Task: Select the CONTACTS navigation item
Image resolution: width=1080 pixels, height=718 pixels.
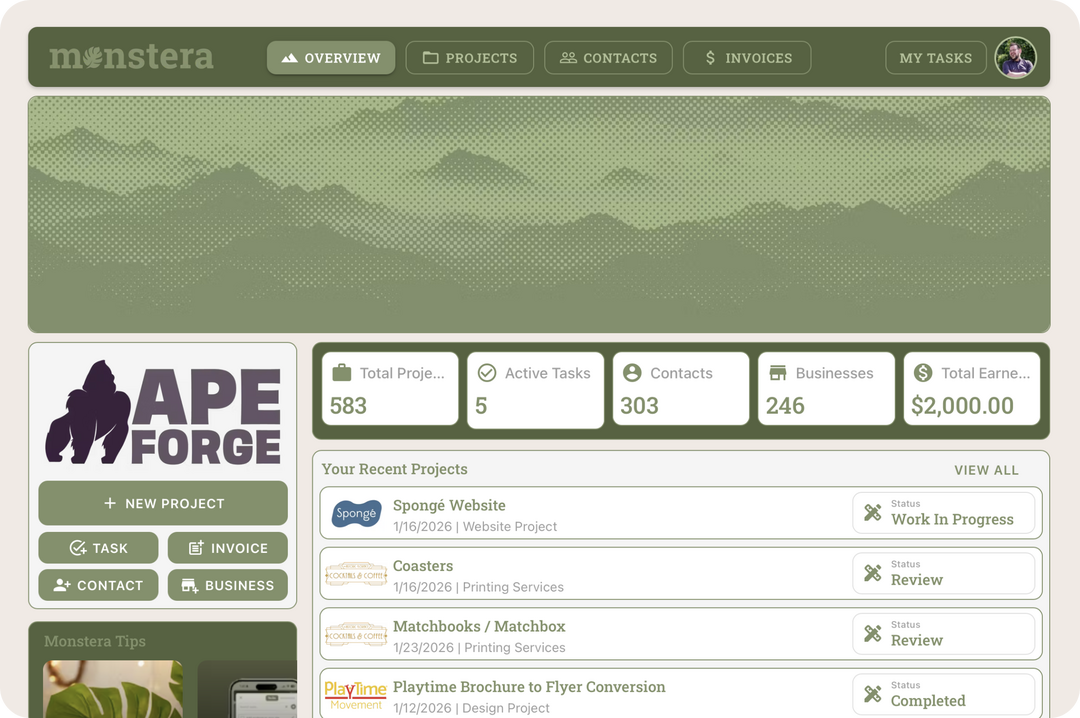Action: (x=608, y=57)
